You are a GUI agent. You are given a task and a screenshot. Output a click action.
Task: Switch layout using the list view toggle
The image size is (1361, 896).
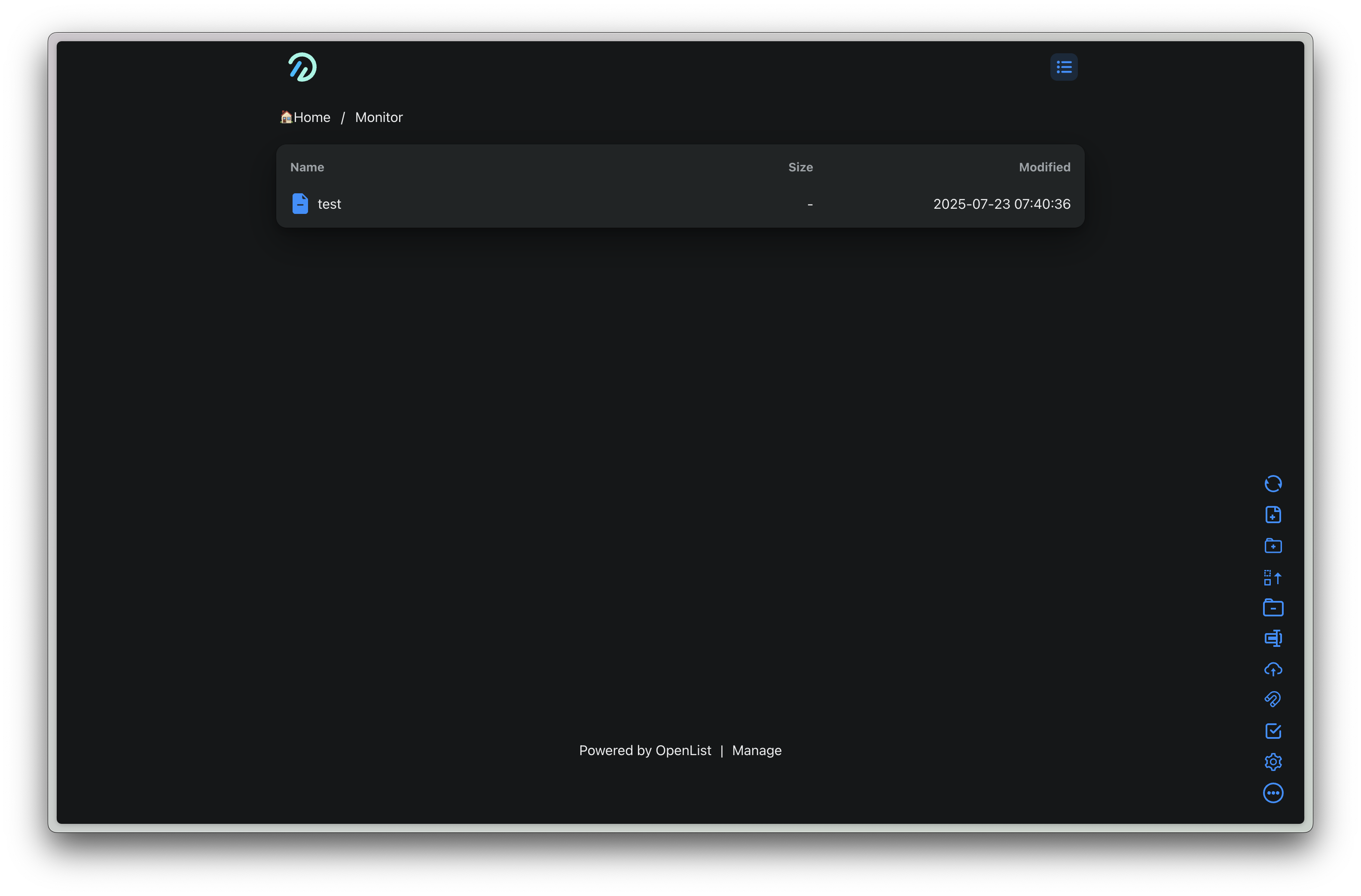pyautogui.click(x=1064, y=67)
